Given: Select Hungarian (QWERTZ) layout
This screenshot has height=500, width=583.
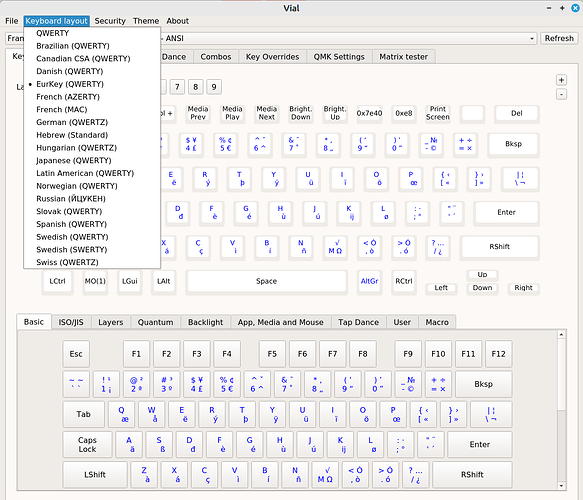Looking at the screenshot, I should [x=92, y=148].
